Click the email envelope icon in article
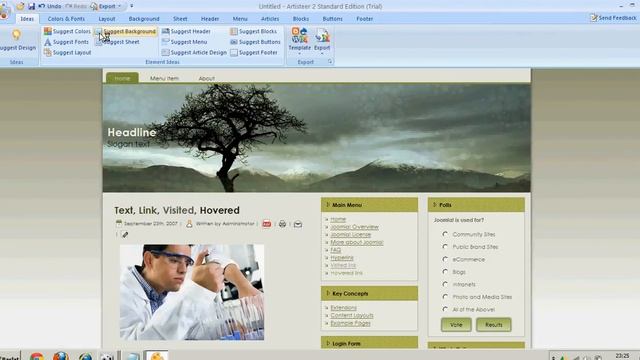The height and width of the screenshot is (360, 640). tap(298, 224)
